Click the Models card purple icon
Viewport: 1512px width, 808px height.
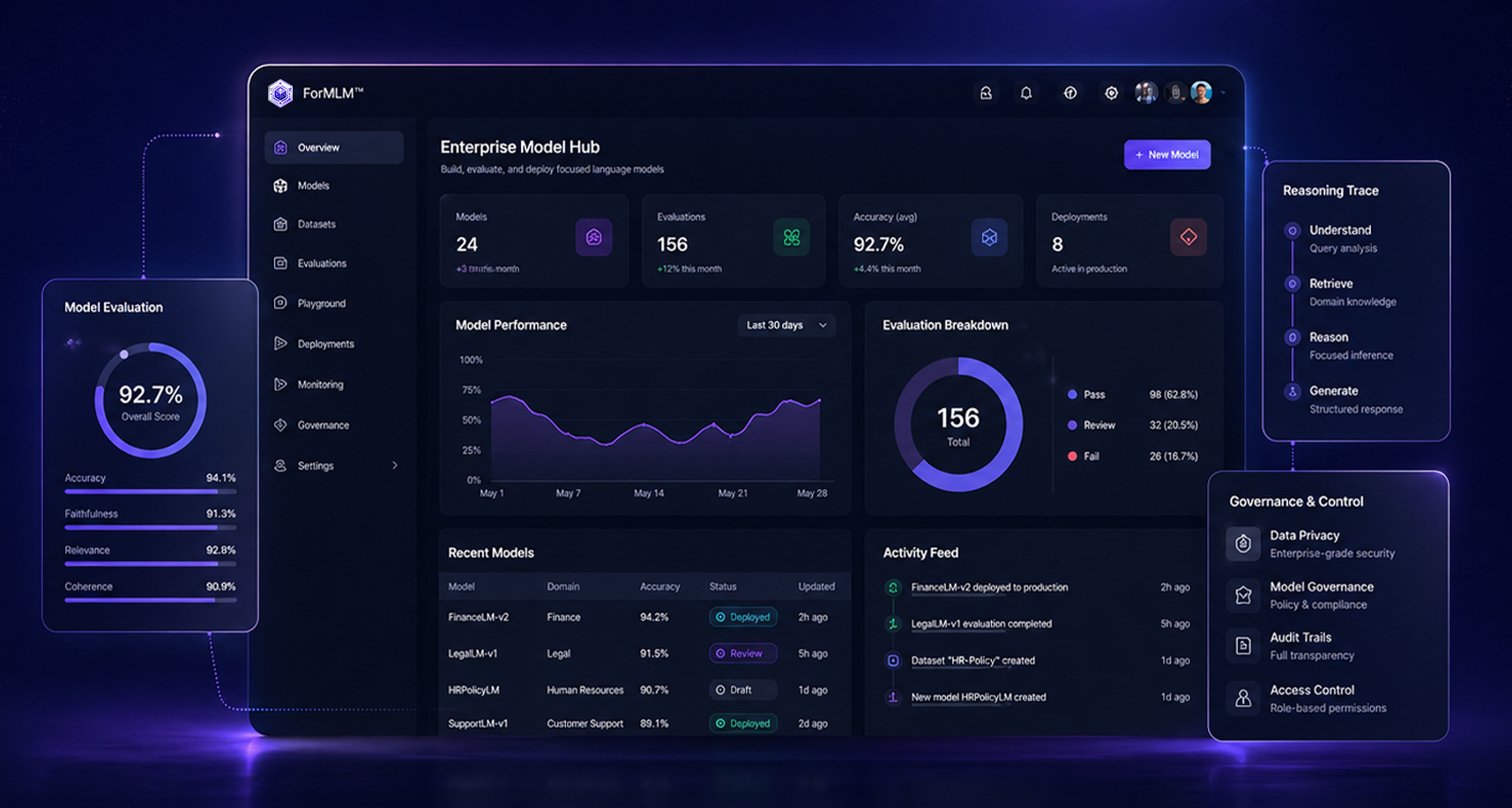[593, 237]
